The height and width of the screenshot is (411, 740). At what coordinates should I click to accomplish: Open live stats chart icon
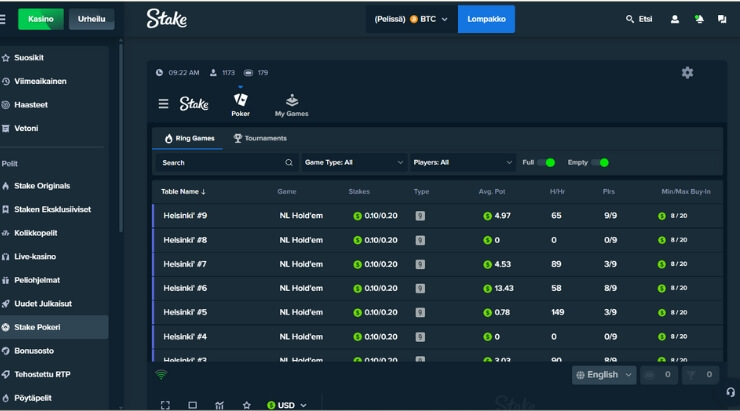[219, 405]
